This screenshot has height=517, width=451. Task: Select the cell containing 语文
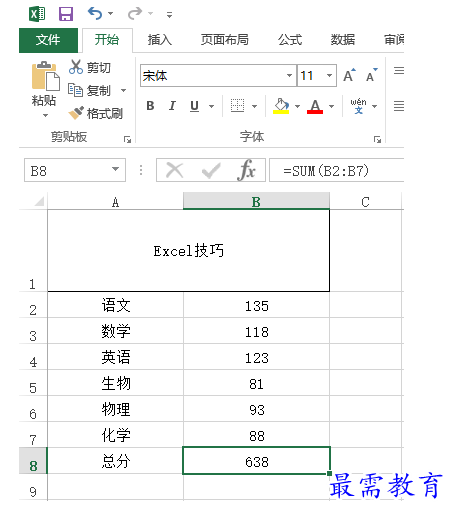click(x=115, y=305)
